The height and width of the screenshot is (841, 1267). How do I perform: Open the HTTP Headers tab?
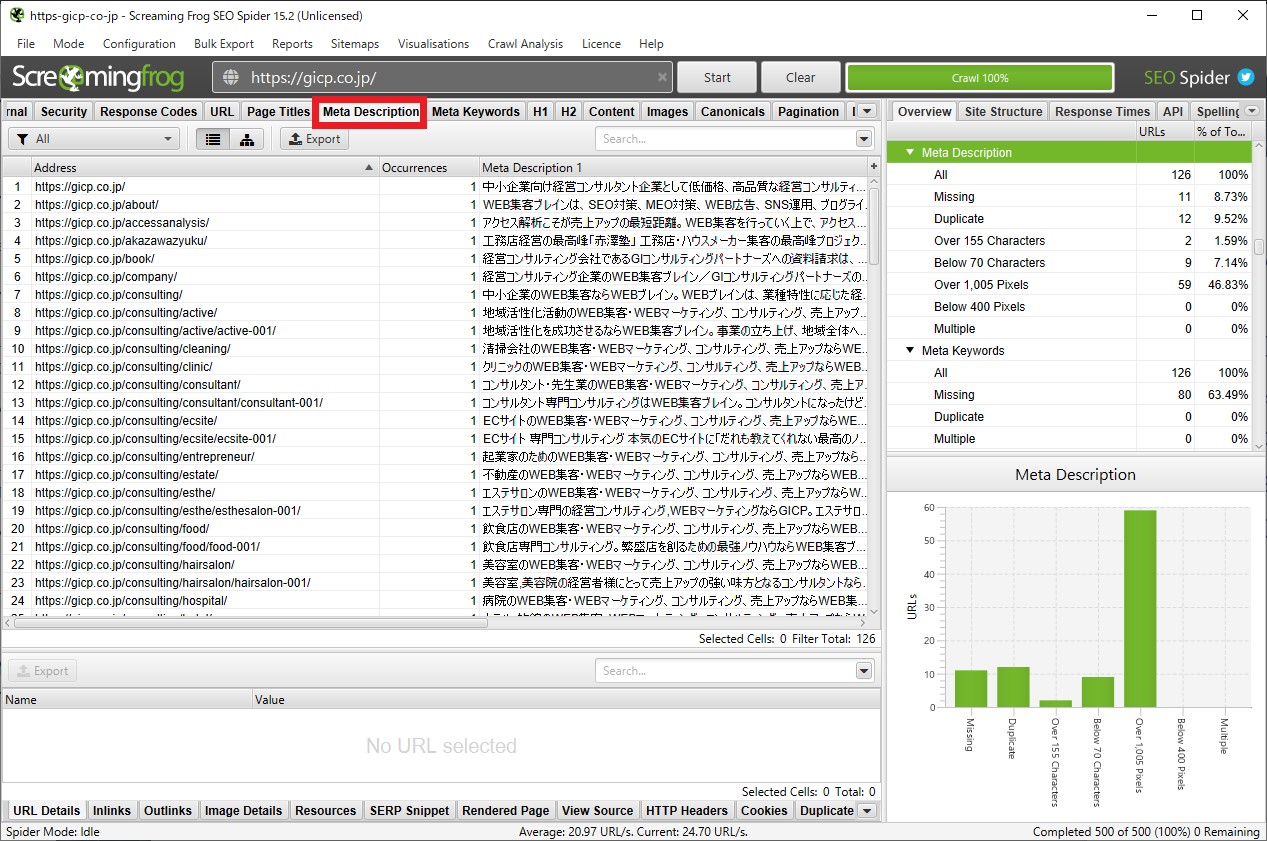(x=687, y=810)
